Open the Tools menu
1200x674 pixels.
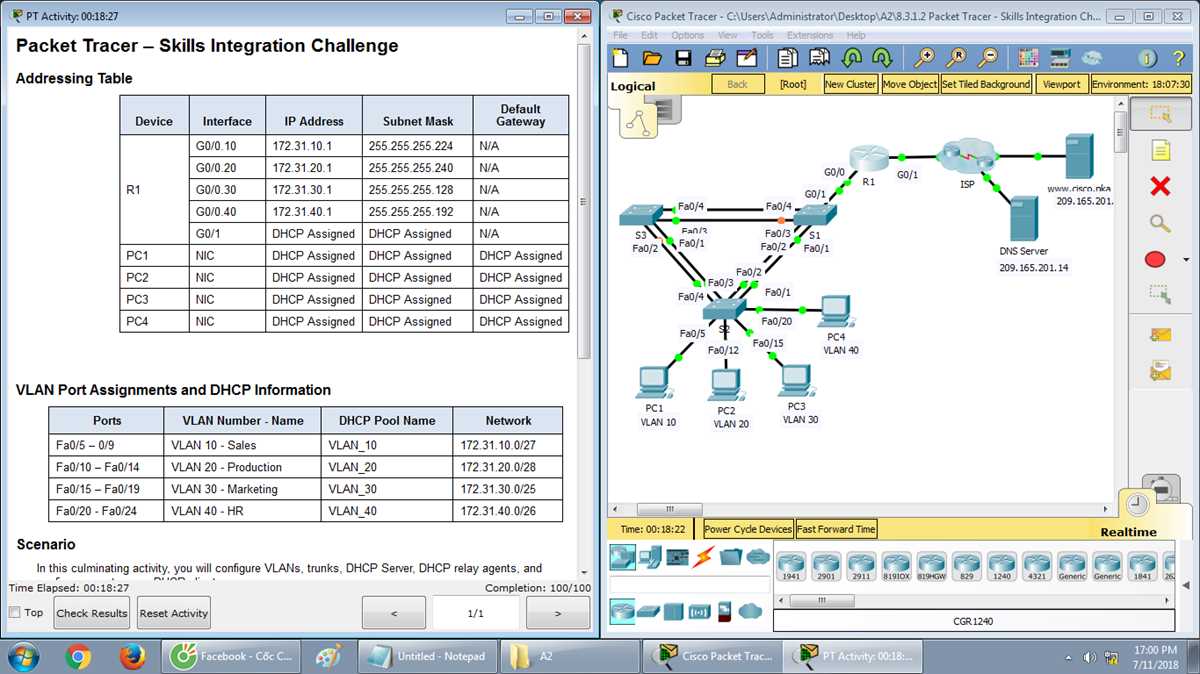762,35
